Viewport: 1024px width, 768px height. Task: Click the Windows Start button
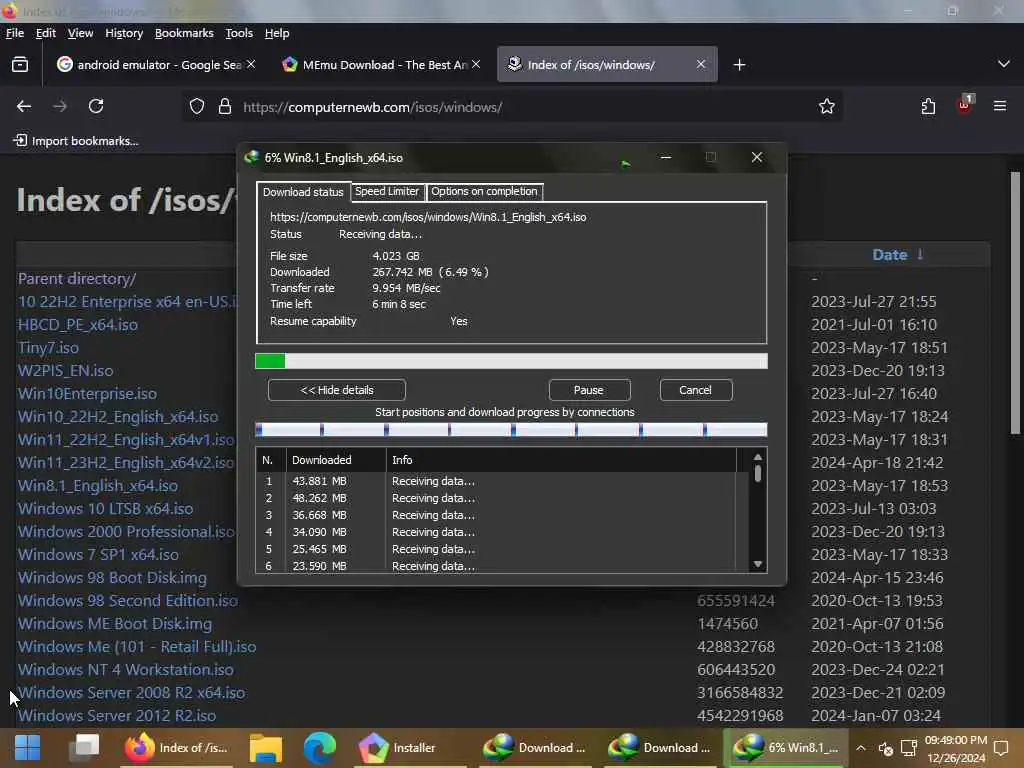27,748
